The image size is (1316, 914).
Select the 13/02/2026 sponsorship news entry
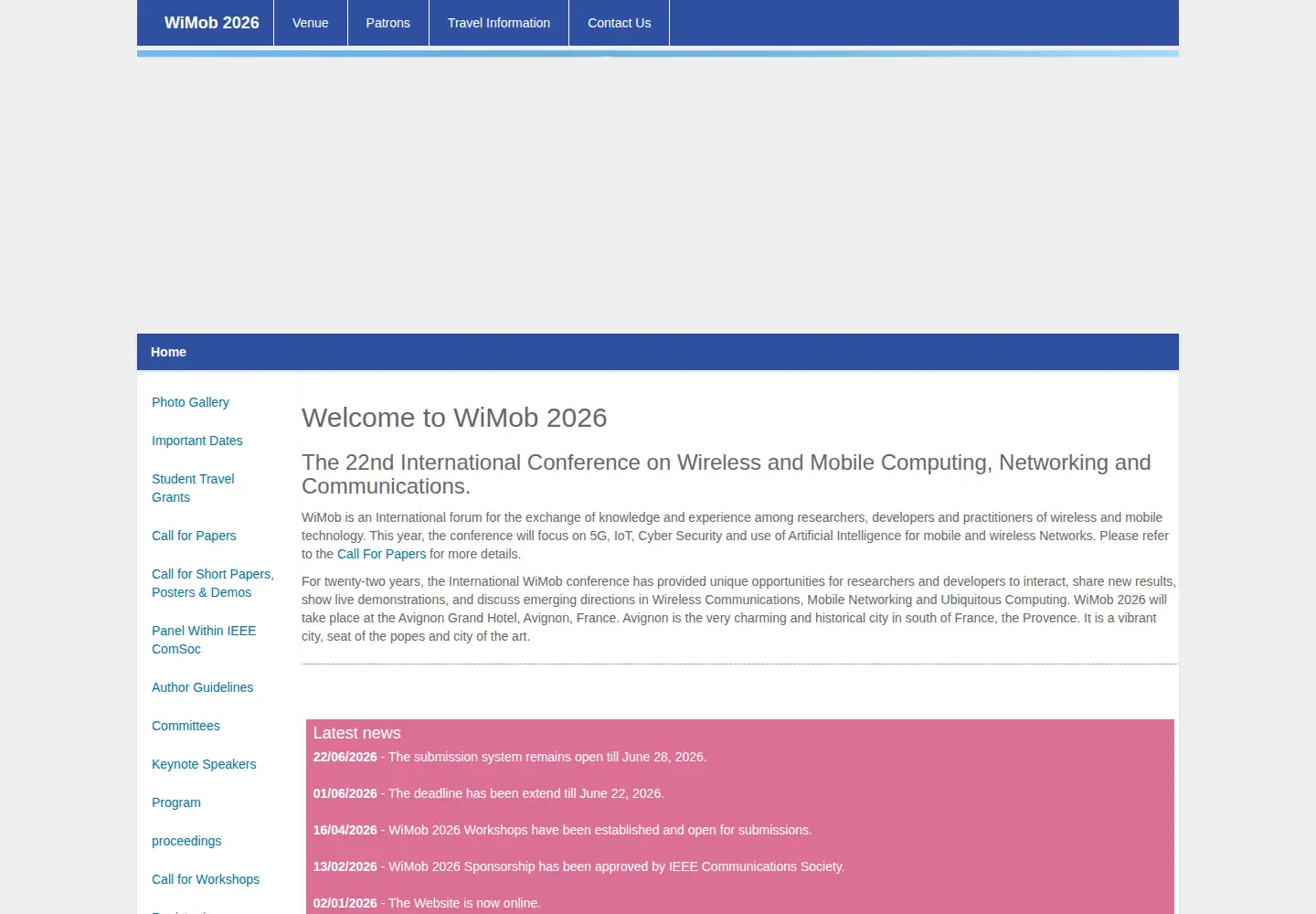point(579,866)
